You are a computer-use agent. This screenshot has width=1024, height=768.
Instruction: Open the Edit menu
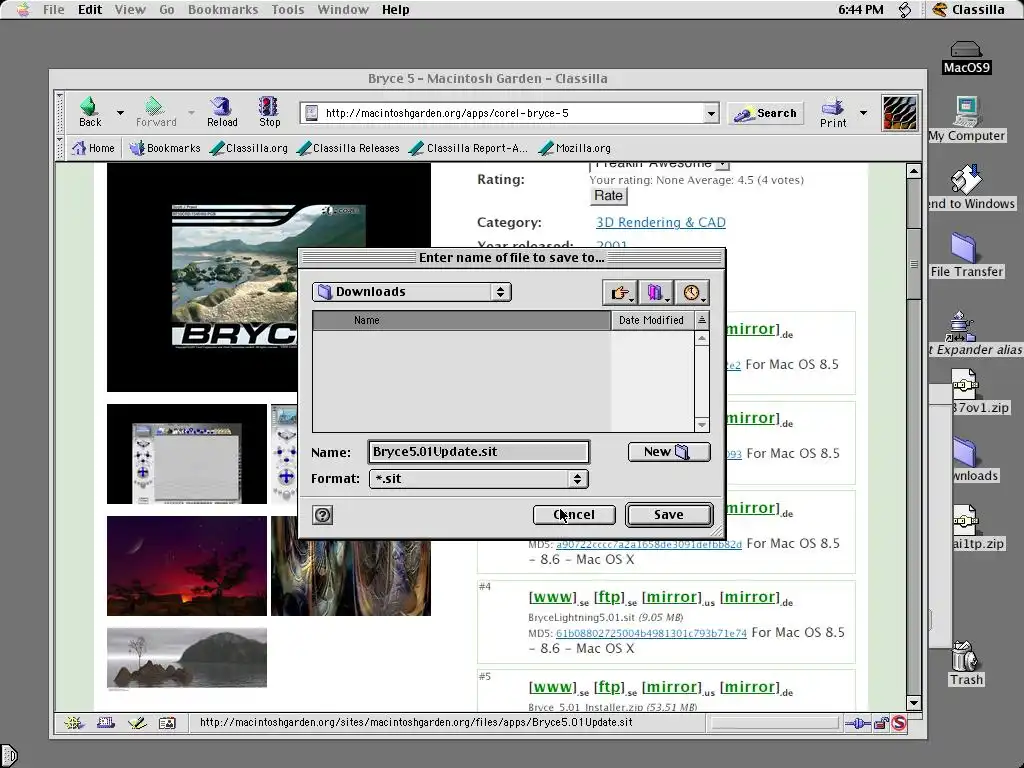click(x=90, y=10)
